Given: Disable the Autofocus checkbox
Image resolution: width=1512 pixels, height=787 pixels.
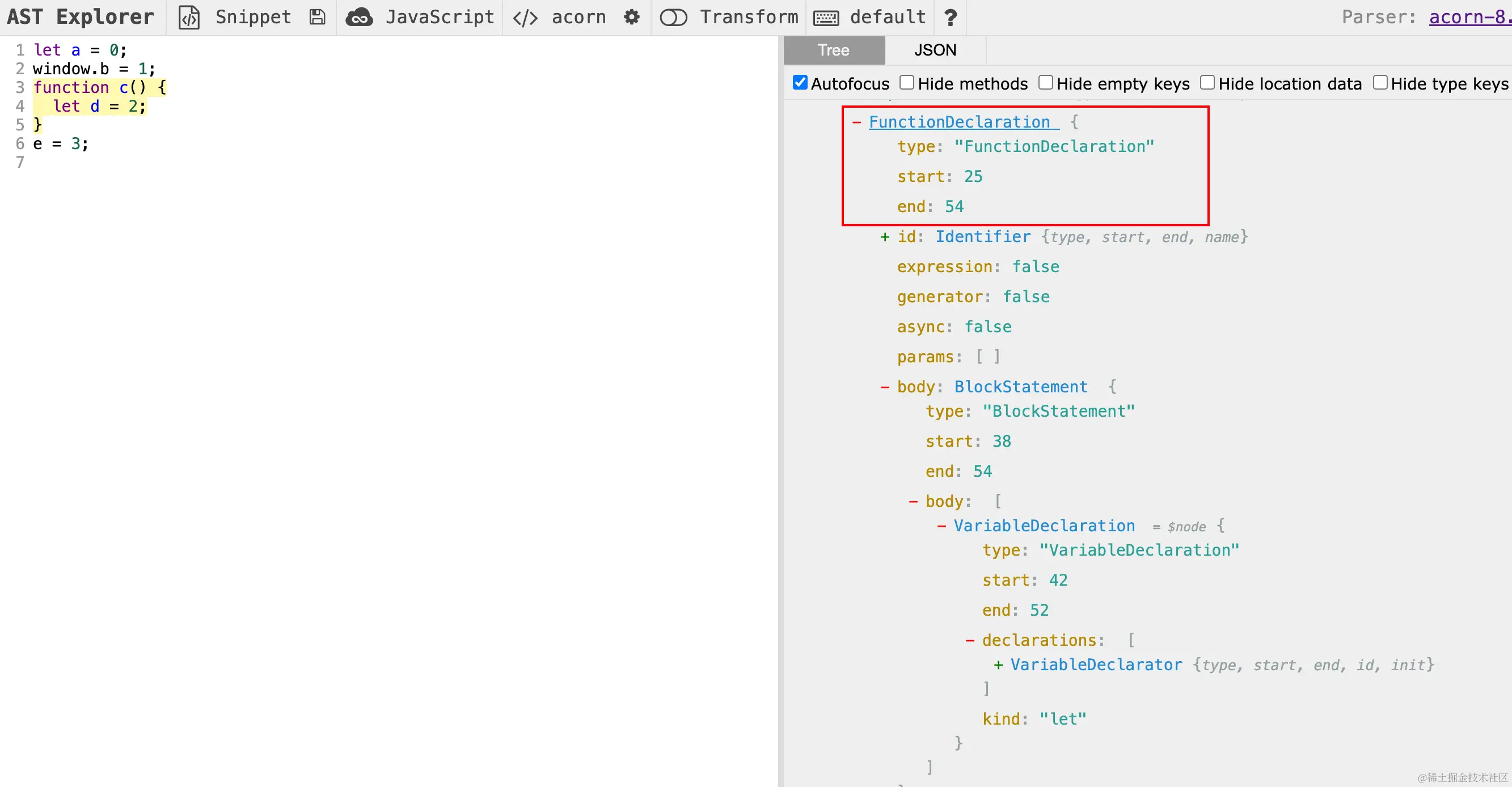Looking at the screenshot, I should 800,83.
